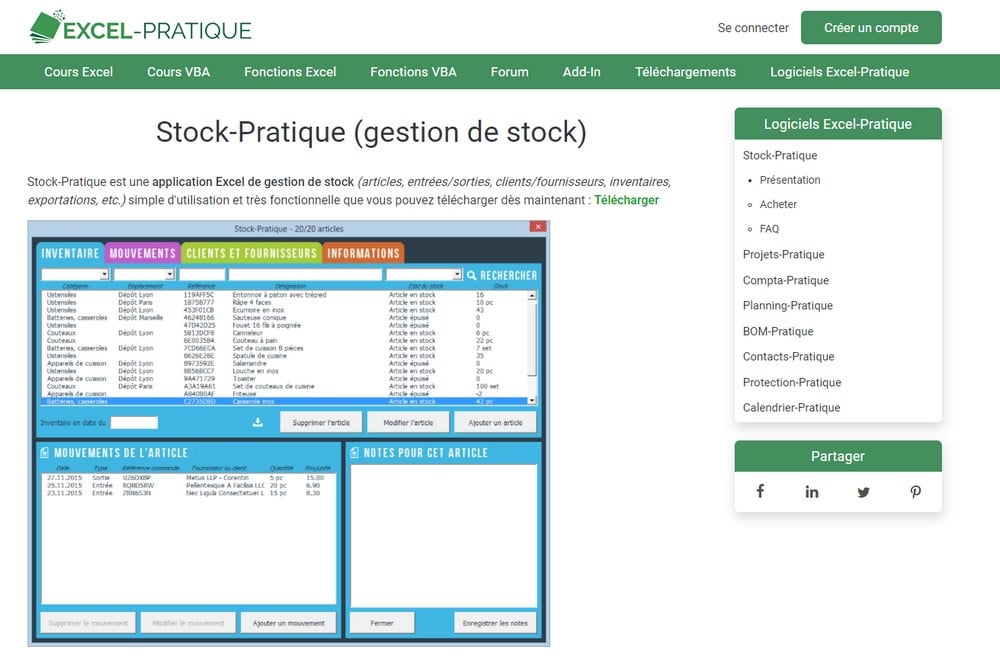Open Planning-Pratique sidebar link
This screenshot has width=1000, height=660.
[x=788, y=305]
